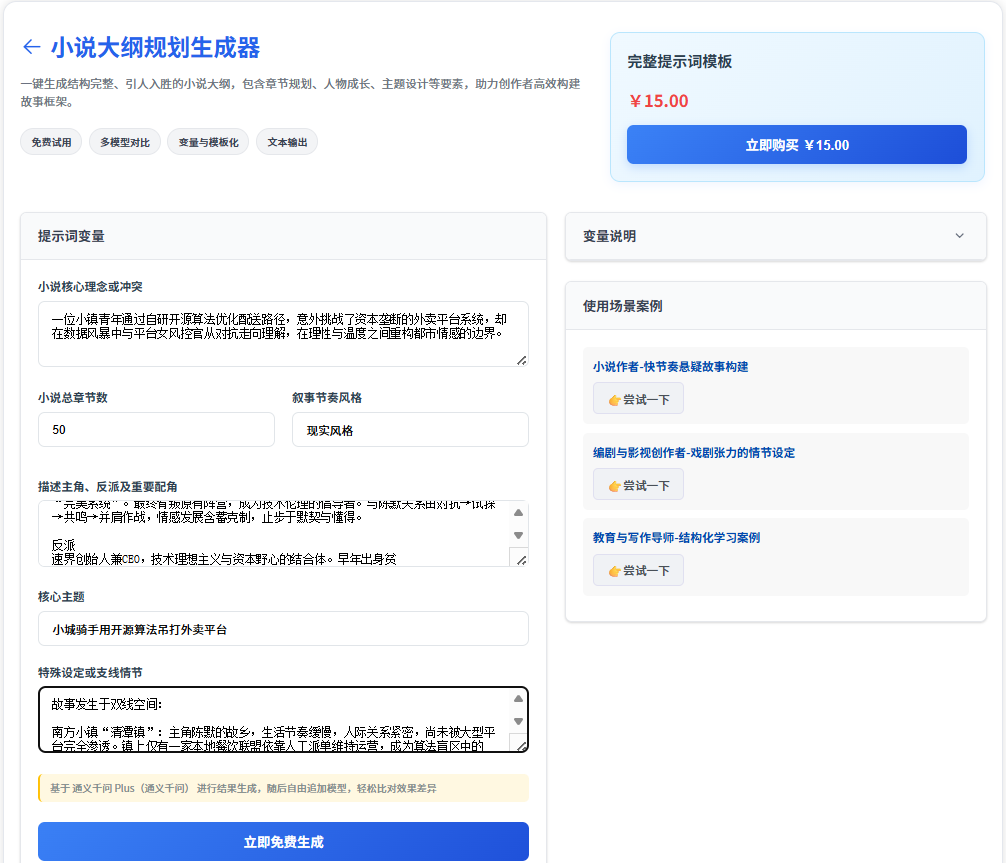Viewport: 1006px width, 863px height.
Task: Click the 叙事节奏风格 input field
Action: click(410, 430)
